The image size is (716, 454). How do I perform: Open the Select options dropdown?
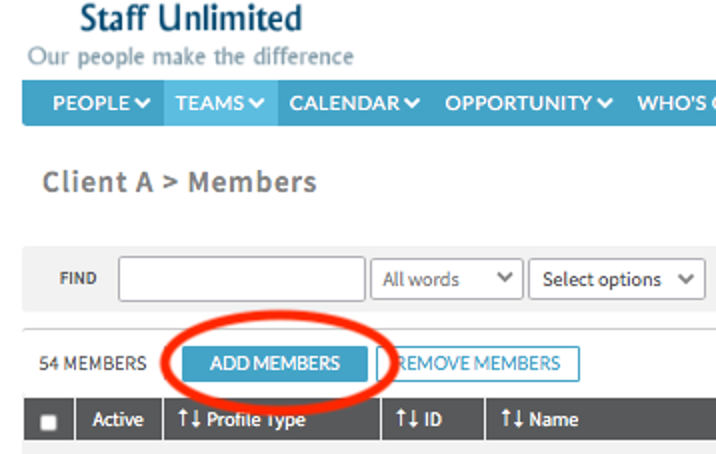pyautogui.click(x=617, y=279)
